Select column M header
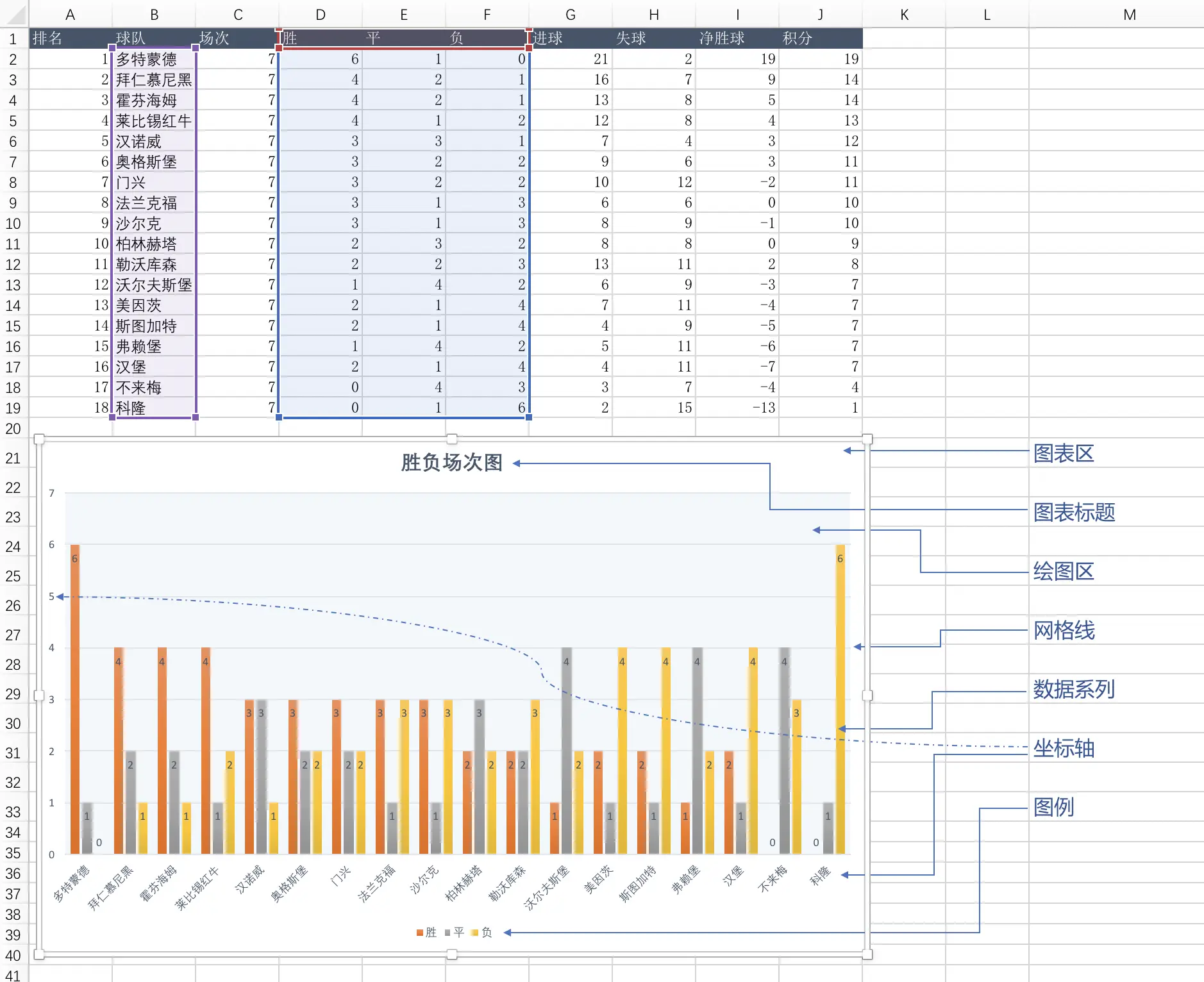Screen dimensions: 1204x982 point(1130,14)
